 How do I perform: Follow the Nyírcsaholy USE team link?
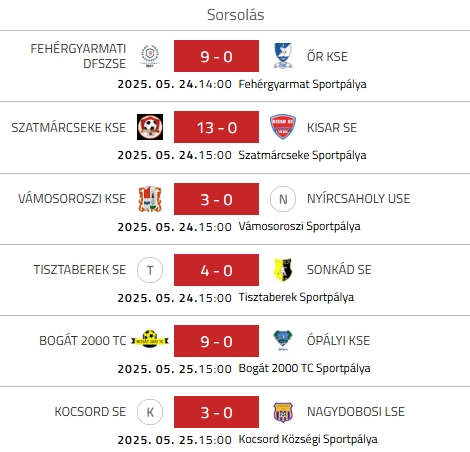(358, 199)
